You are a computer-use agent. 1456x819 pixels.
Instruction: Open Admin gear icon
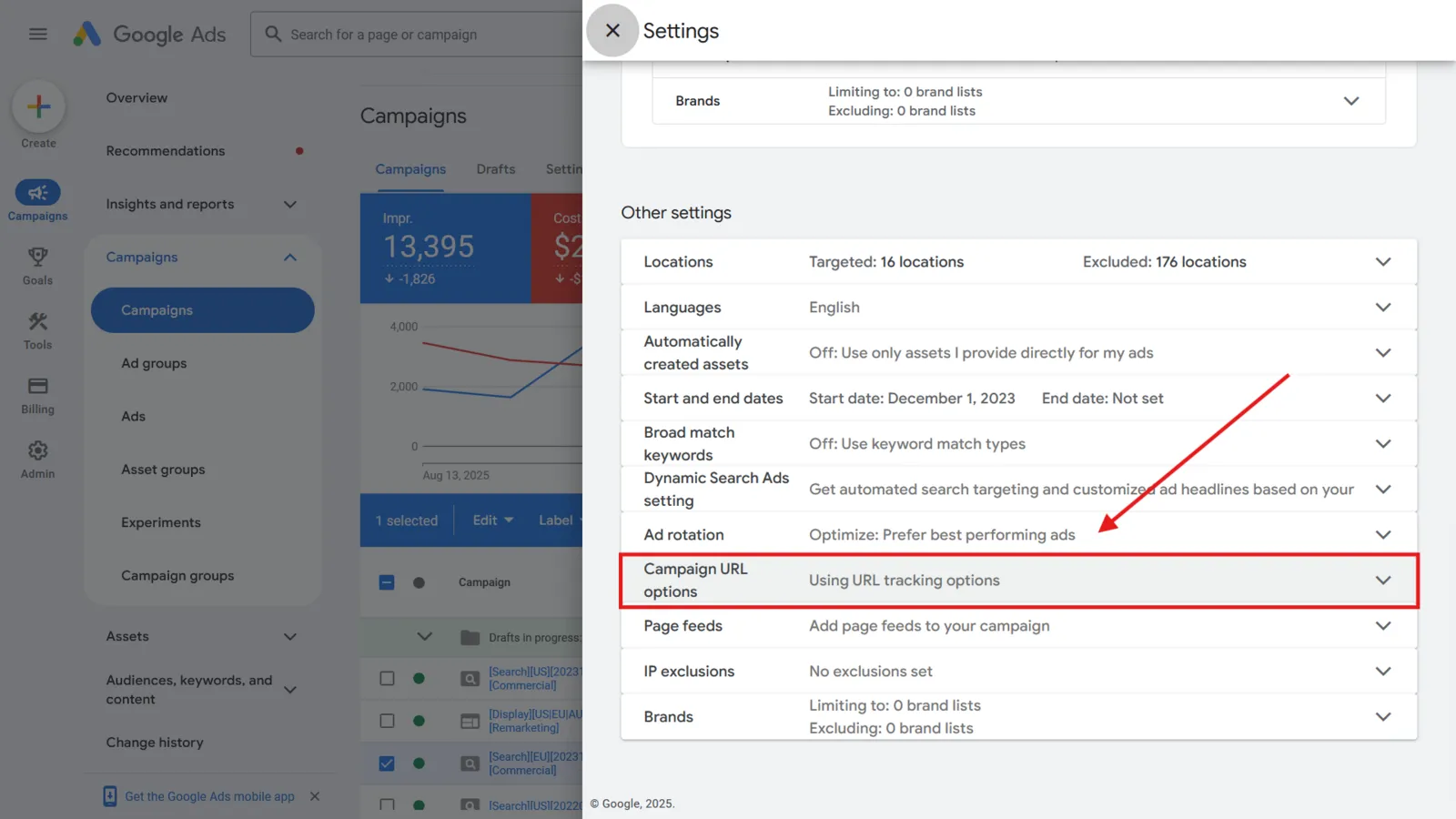coord(38,451)
